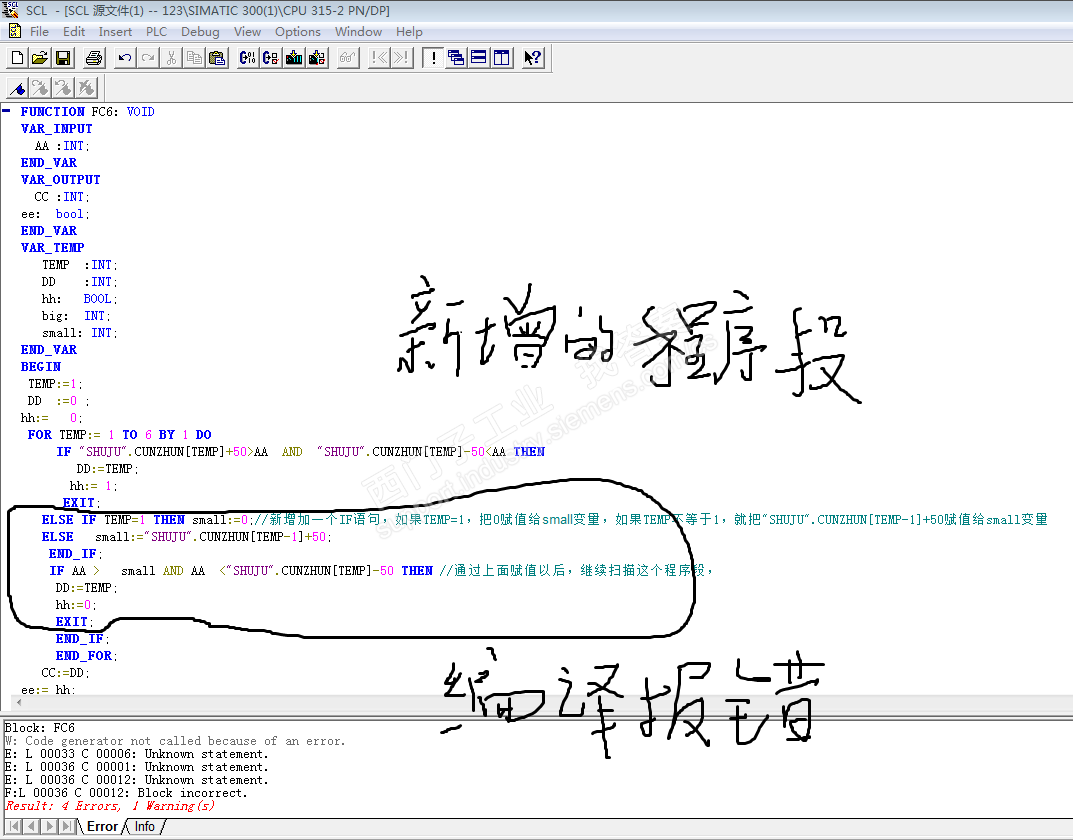Save the SCL source with floppy icon
The height and width of the screenshot is (840, 1073).
coord(63,58)
